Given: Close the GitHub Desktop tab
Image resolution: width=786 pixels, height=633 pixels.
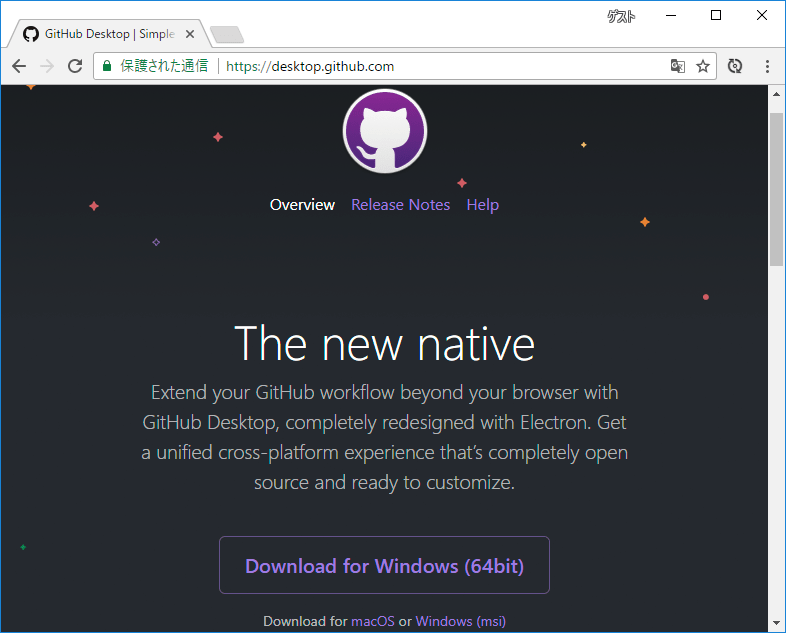Looking at the screenshot, I should click(190, 34).
